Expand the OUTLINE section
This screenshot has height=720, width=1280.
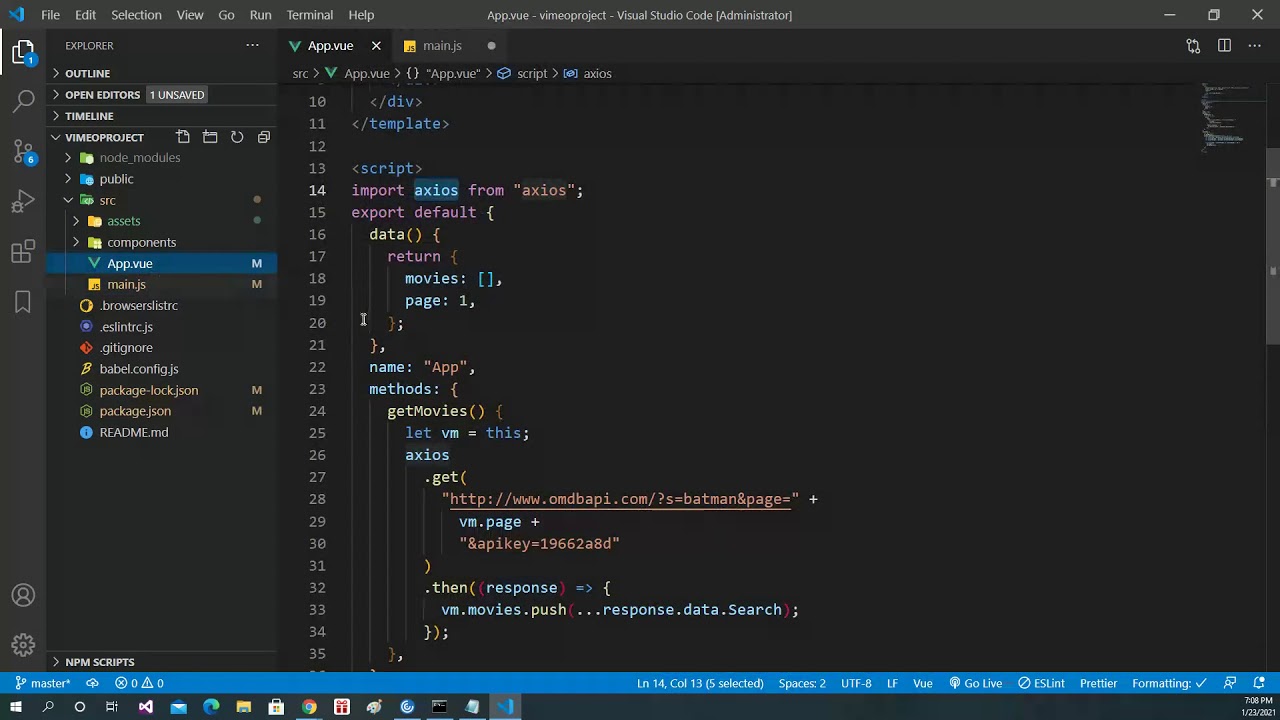pyautogui.click(x=87, y=74)
